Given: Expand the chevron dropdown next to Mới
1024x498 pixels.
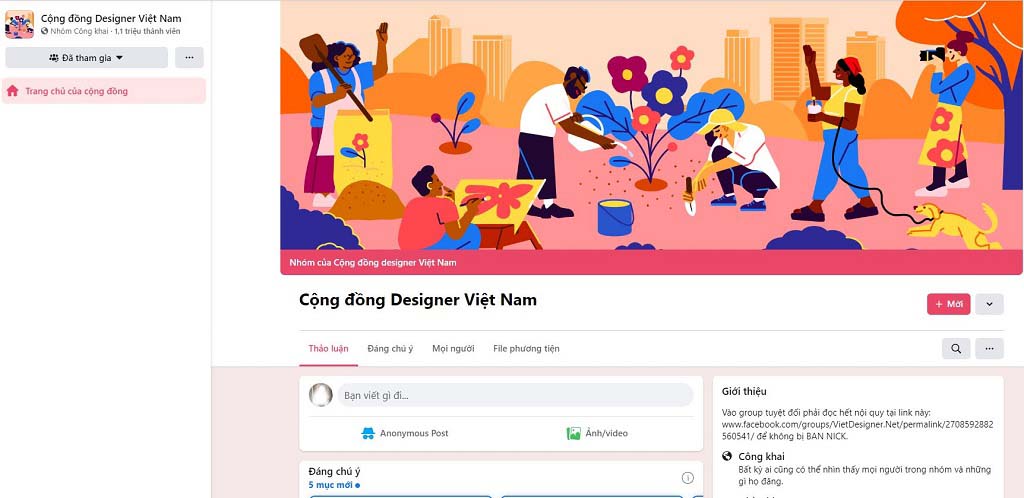Looking at the screenshot, I should coord(989,304).
